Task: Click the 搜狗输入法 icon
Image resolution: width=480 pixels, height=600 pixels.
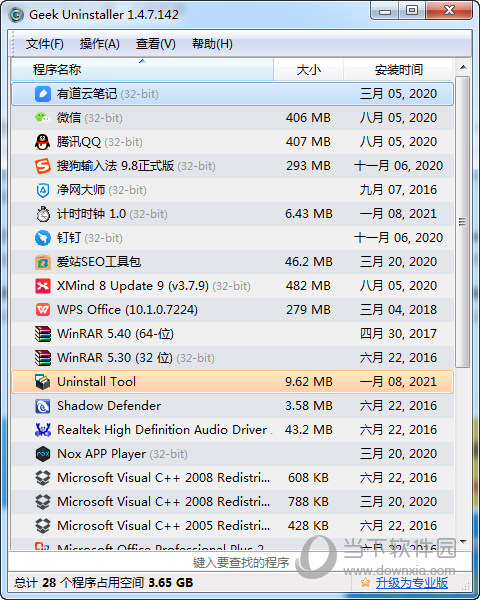Action: (42, 166)
